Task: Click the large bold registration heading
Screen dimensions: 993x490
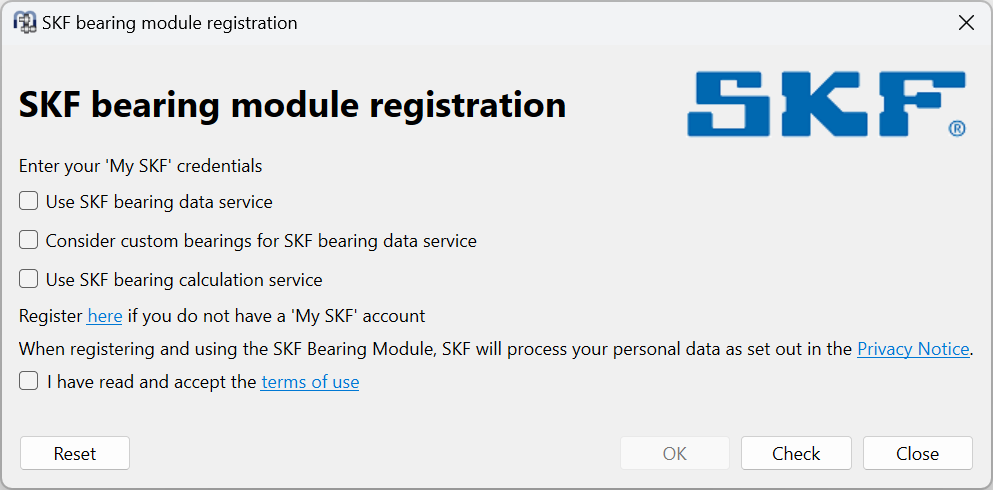Action: click(293, 104)
